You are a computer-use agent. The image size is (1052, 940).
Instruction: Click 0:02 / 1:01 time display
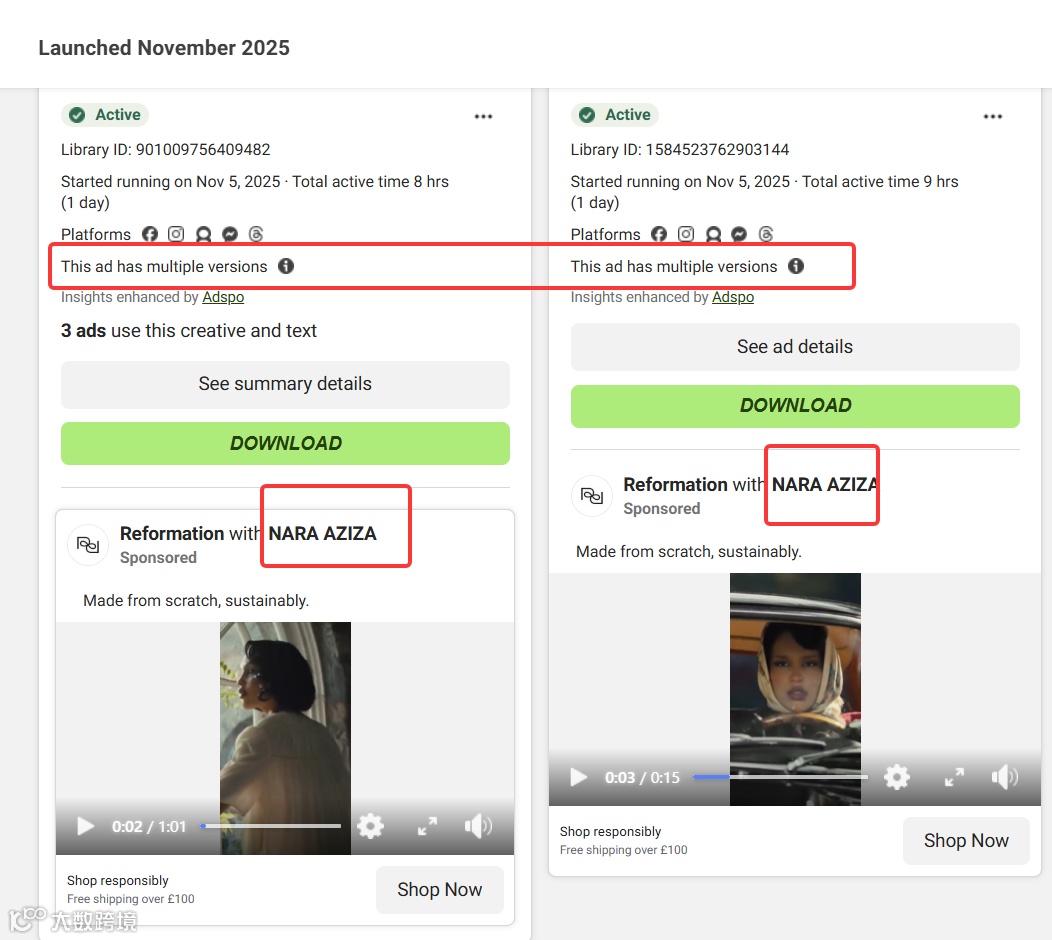pyautogui.click(x=149, y=826)
